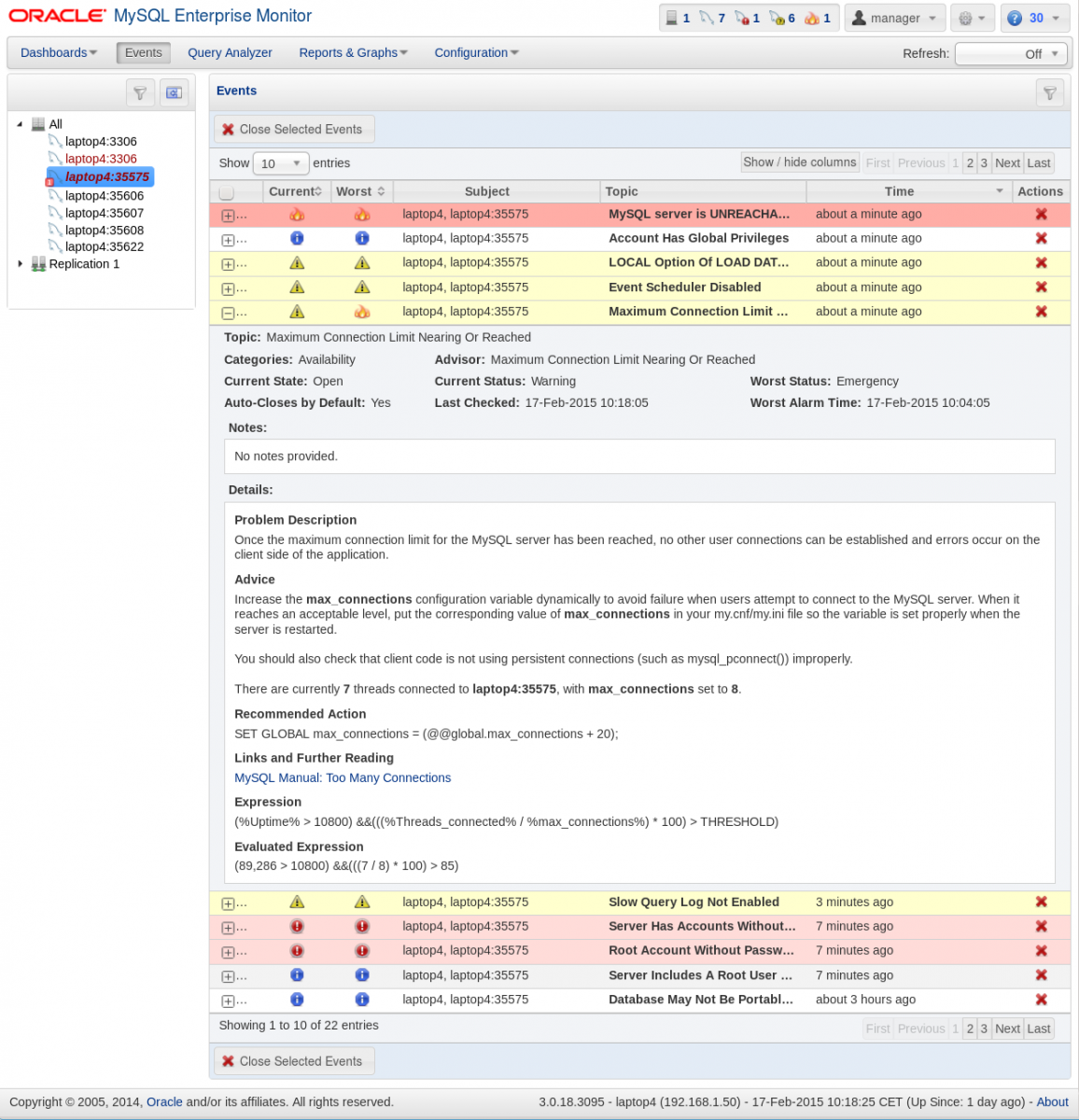Open the Reports & Graphs menu
The width and height of the screenshot is (1079, 1120).
353,53
